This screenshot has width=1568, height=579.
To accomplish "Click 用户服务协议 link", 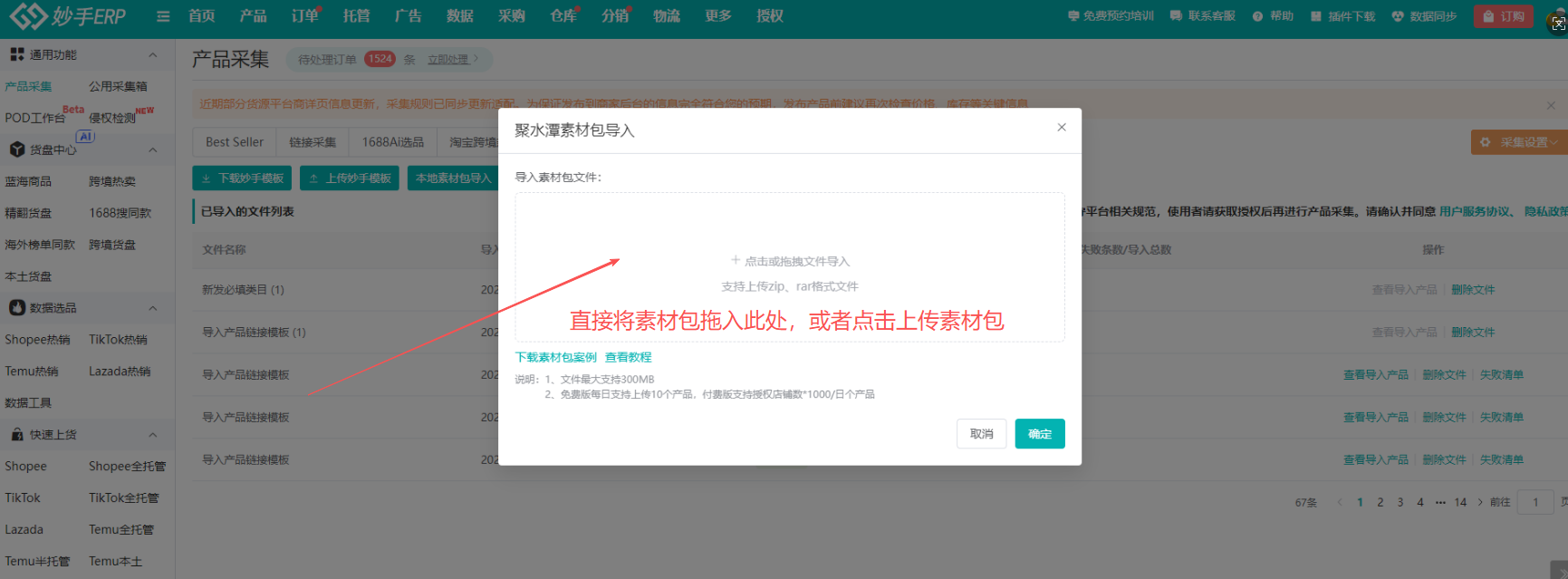I will [x=1476, y=212].
